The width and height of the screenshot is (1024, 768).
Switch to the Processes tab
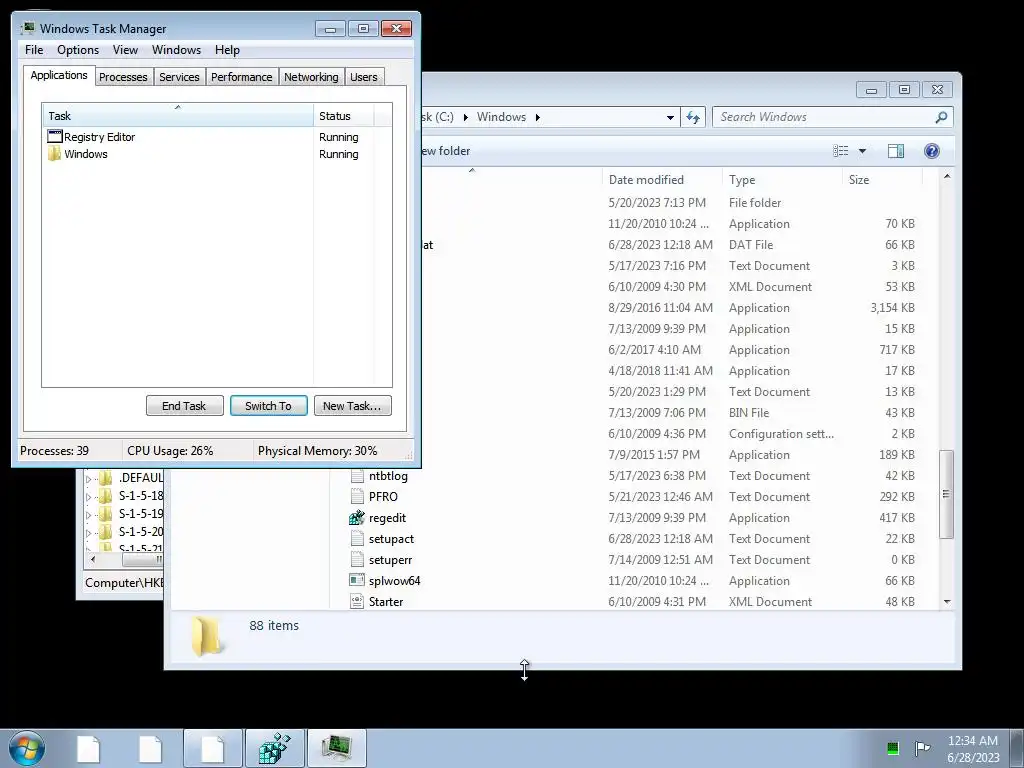coord(123,76)
